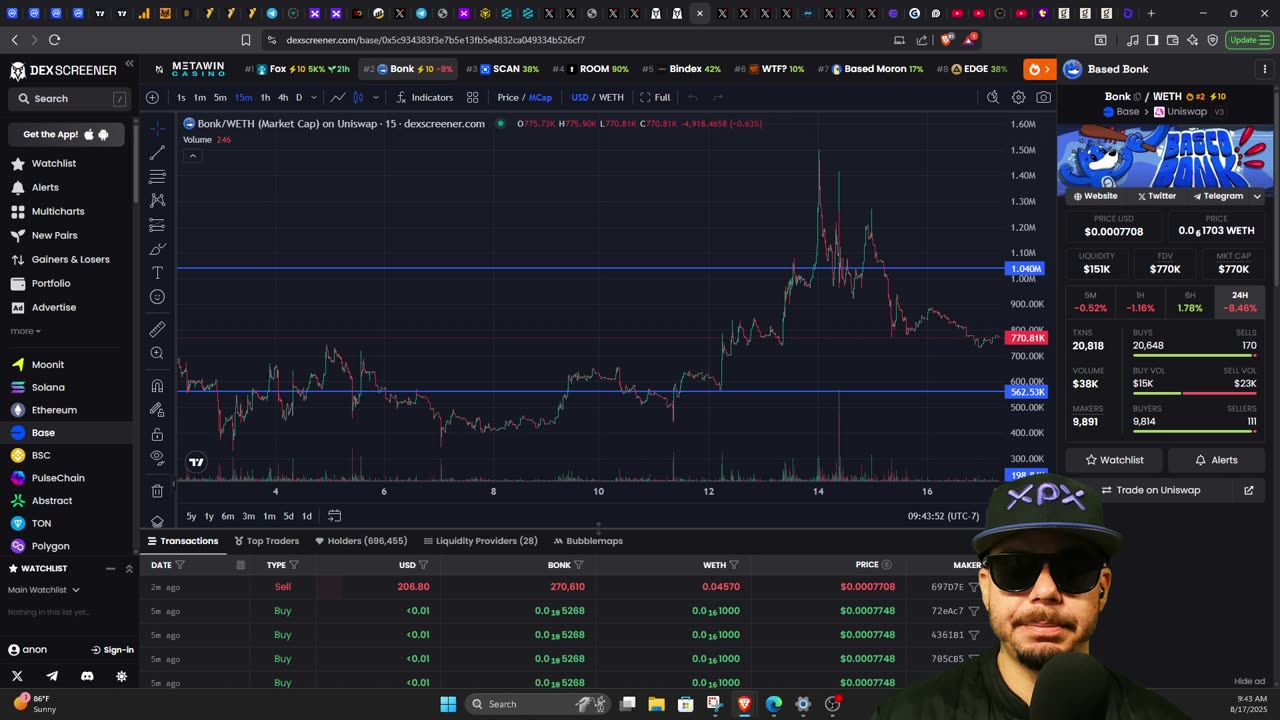Set chart range to 1d
Image resolution: width=1280 pixels, height=720 pixels.
click(x=307, y=516)
